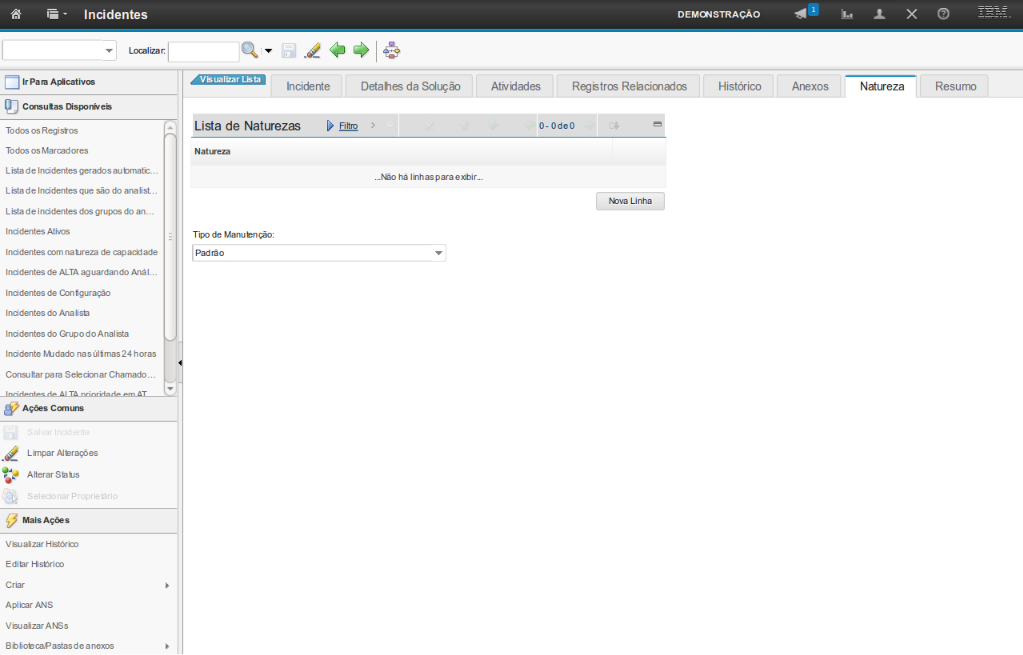Viewport: 1023px width, 655px height.
Task: Click the clear changes eraser toolbar icon
Action: tap(312, 50)
